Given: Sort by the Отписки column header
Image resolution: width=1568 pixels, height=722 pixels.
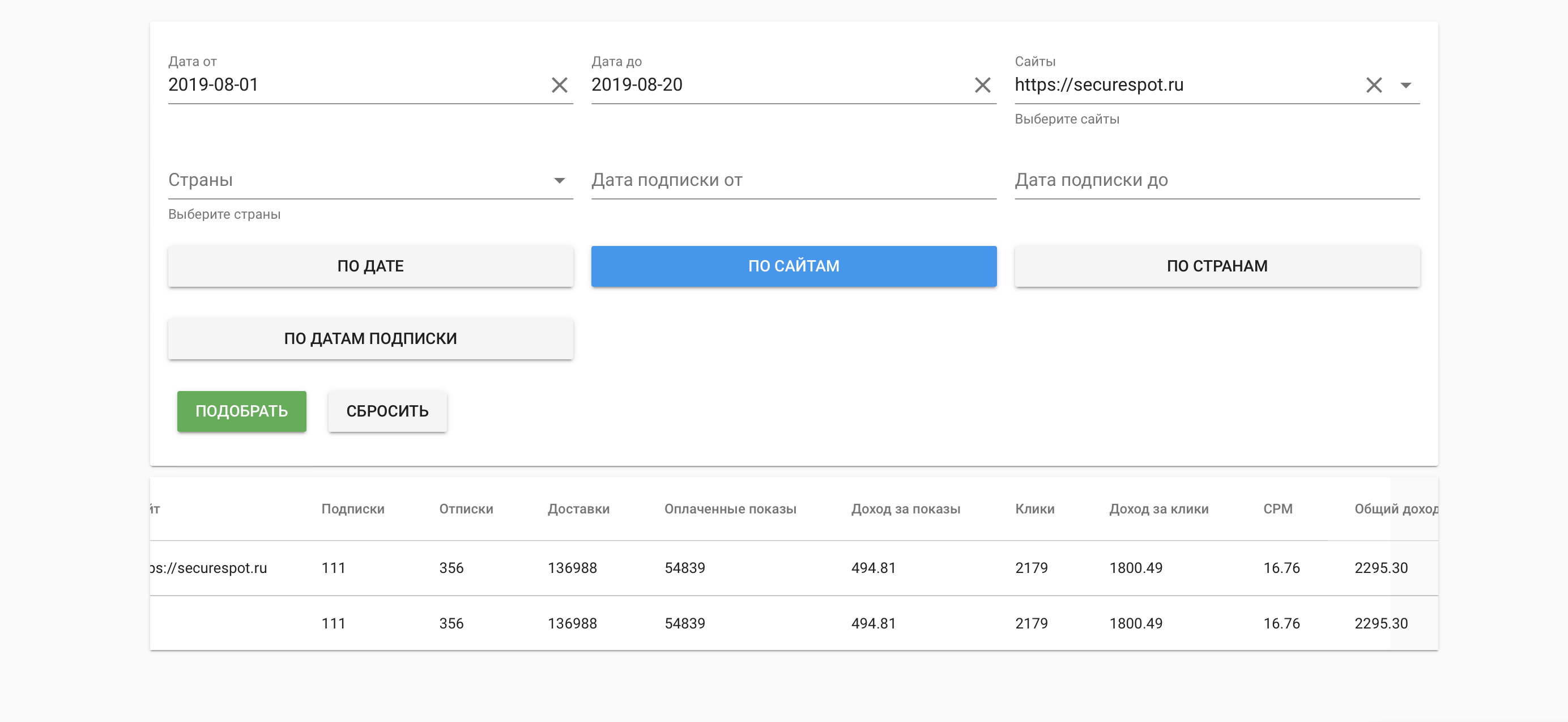Looking at the screenshot, I should [466, 509].
